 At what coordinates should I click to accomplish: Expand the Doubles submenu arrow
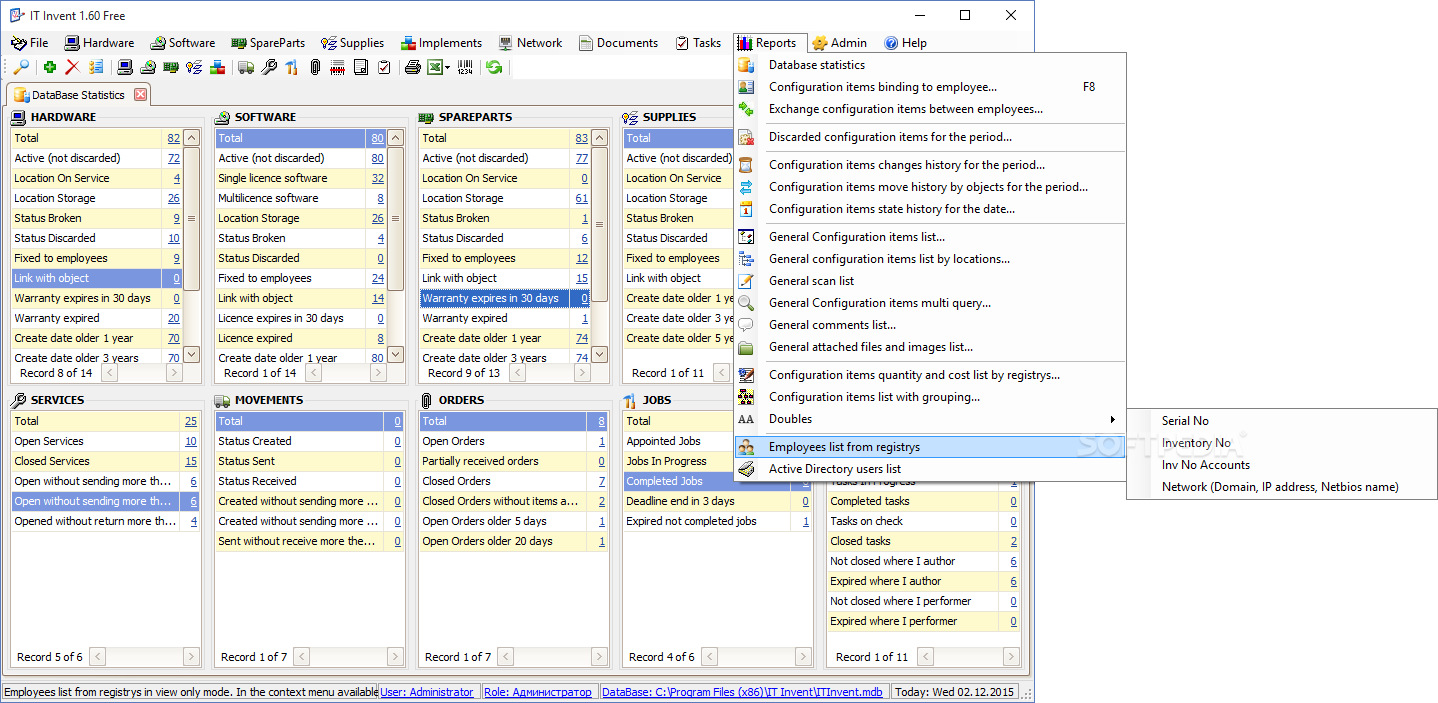pyautogui.click(x=1113, y=419)
